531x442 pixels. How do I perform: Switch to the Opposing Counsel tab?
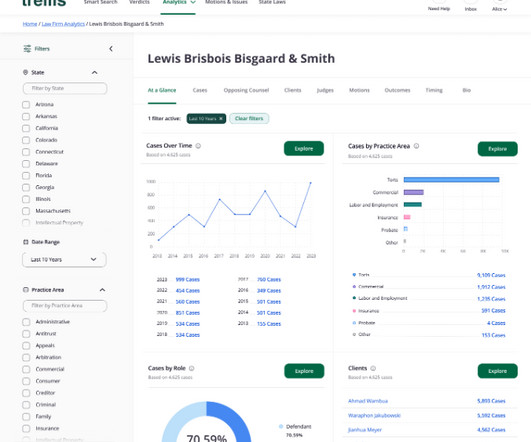tap(246, 90)
